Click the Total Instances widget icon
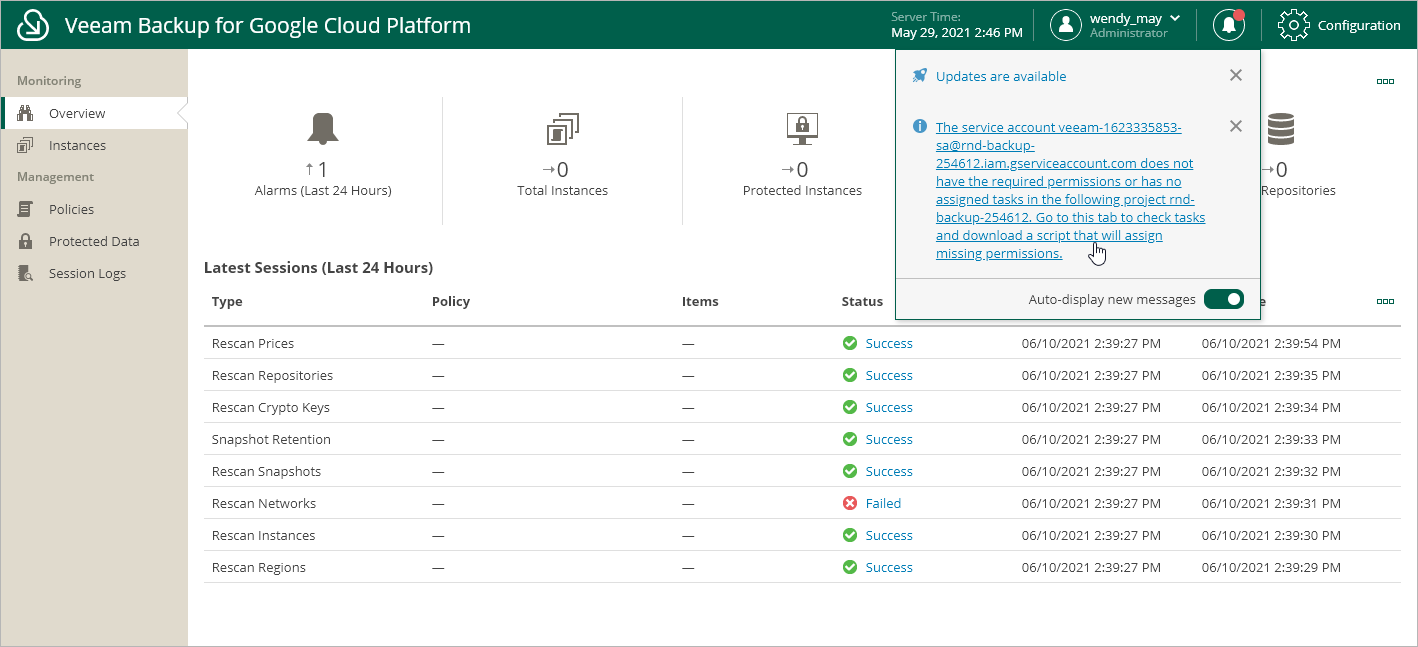 coord(562,128)
